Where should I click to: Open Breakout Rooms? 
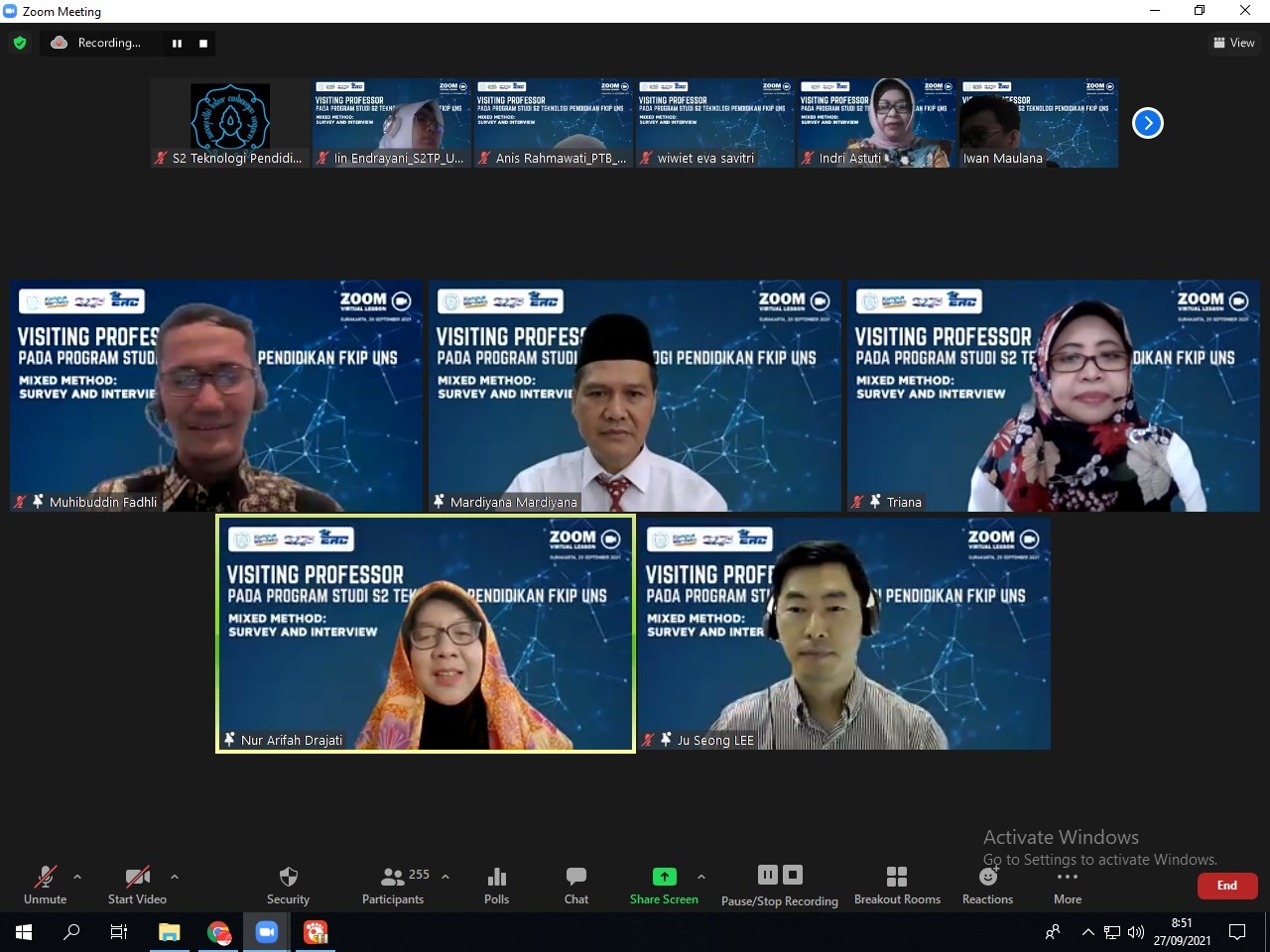(x=897, y=885)
